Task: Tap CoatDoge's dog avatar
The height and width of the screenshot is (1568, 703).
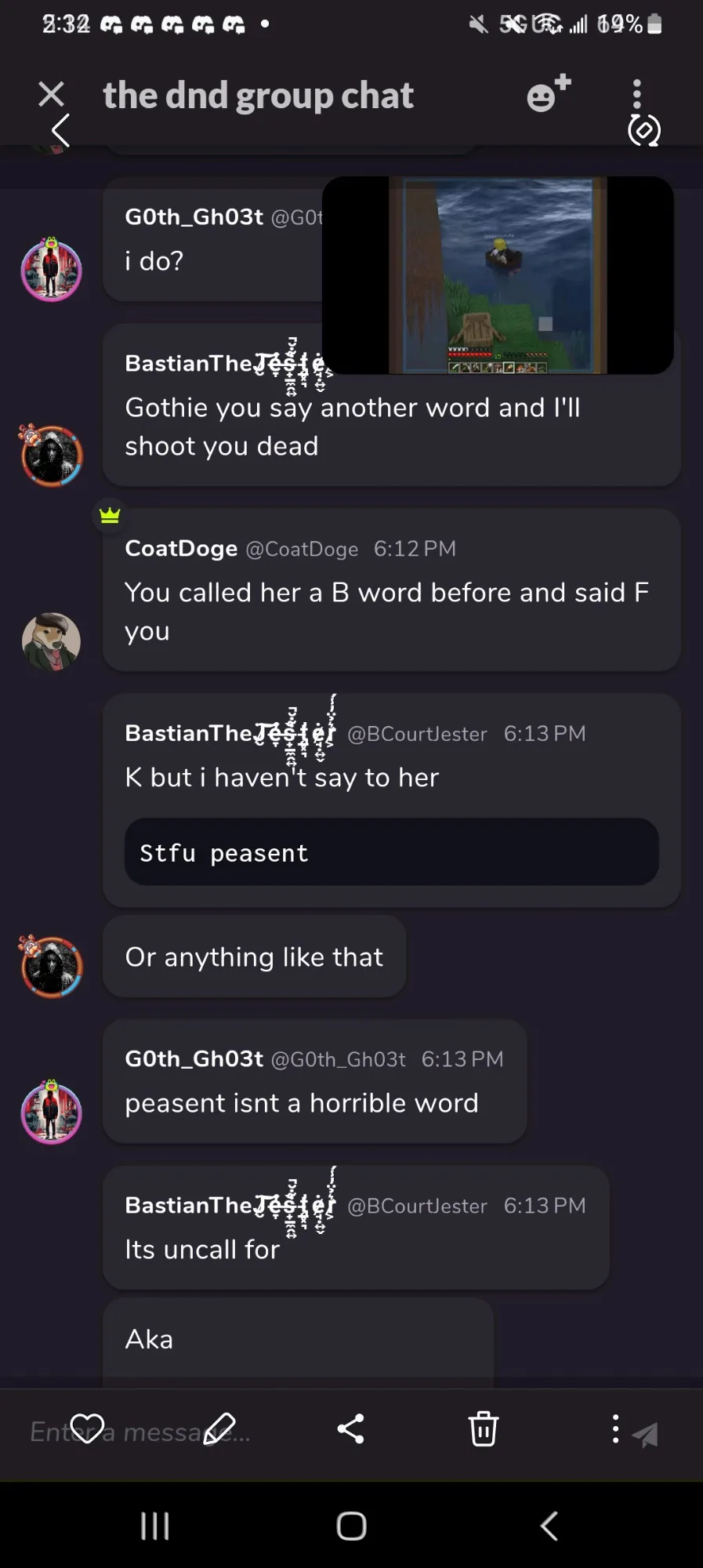Action: click(x=51, y=641)
